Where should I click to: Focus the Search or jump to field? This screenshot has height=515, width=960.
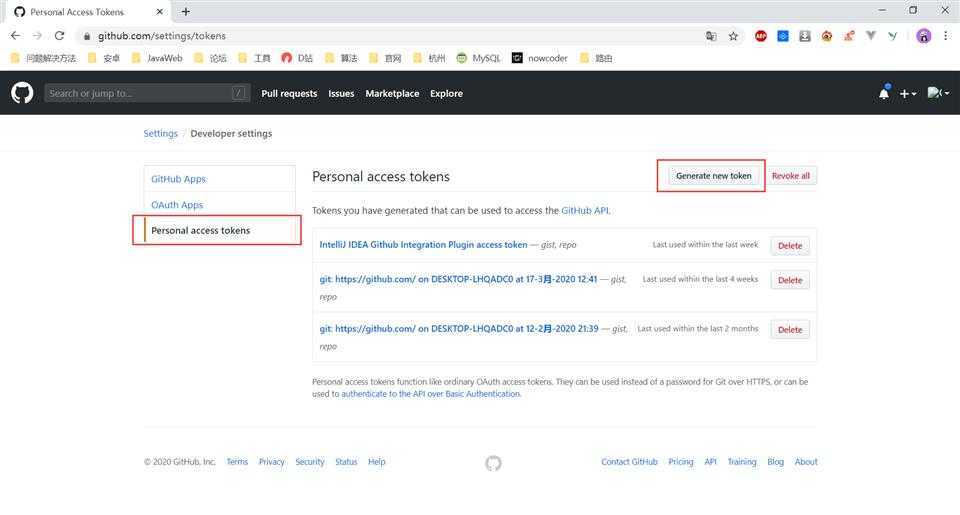point(147,93)
